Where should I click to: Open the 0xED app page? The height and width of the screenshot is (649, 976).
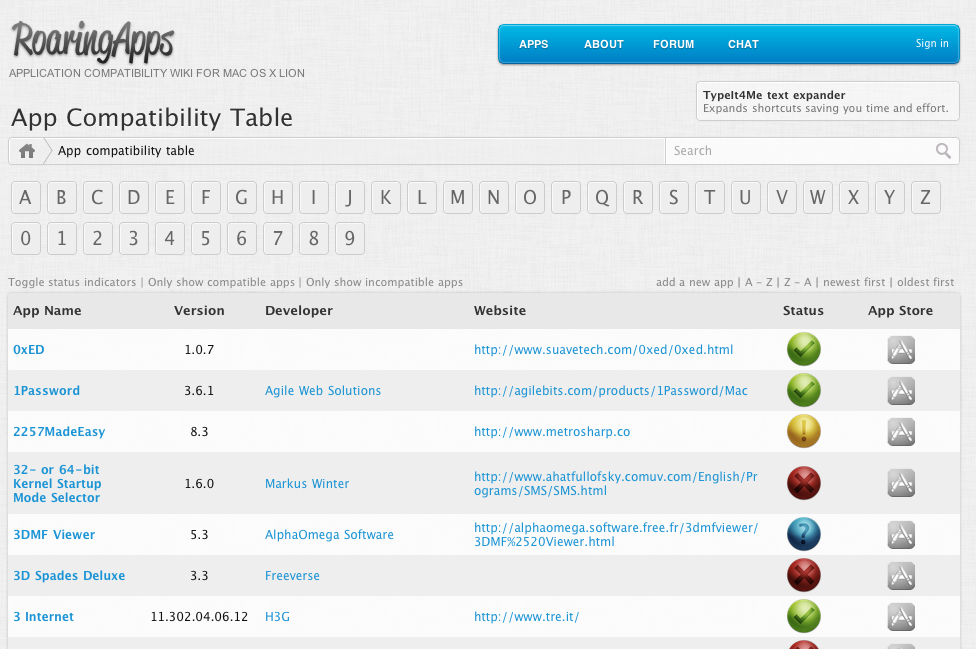(29, 350)
